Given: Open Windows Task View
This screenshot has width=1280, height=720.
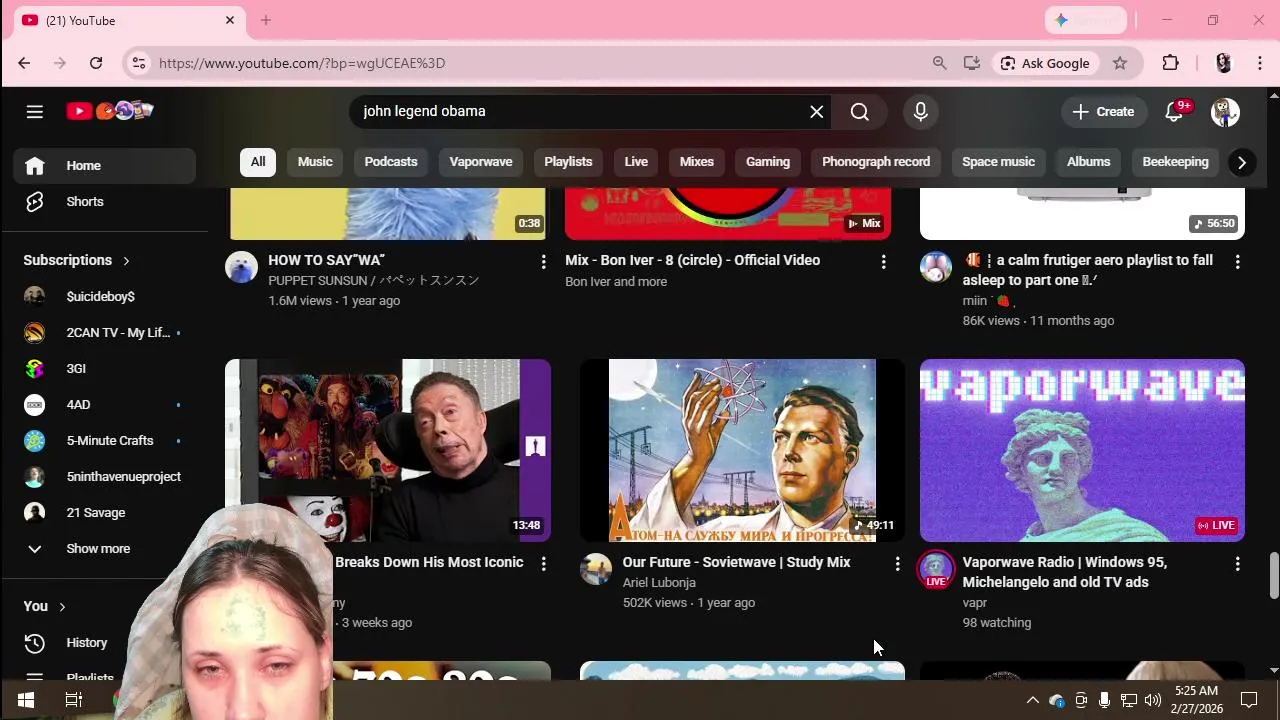Looking at the screenshot, I should [x=73, y=700].
